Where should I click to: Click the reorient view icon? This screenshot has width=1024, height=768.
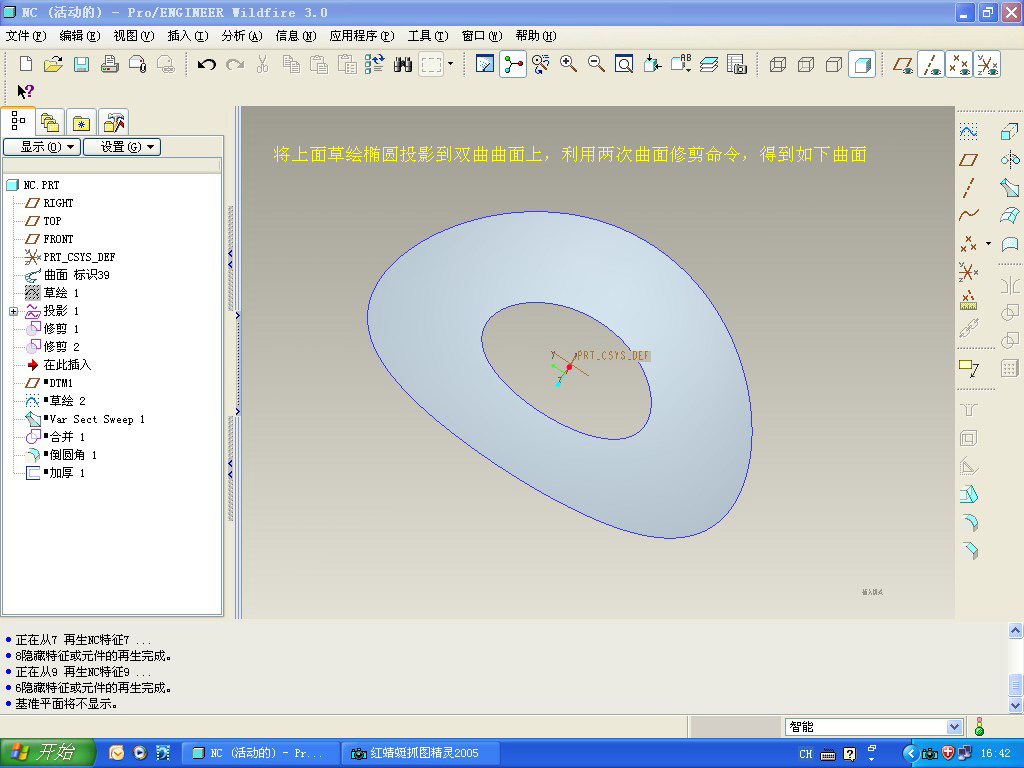tap(652, 64)
